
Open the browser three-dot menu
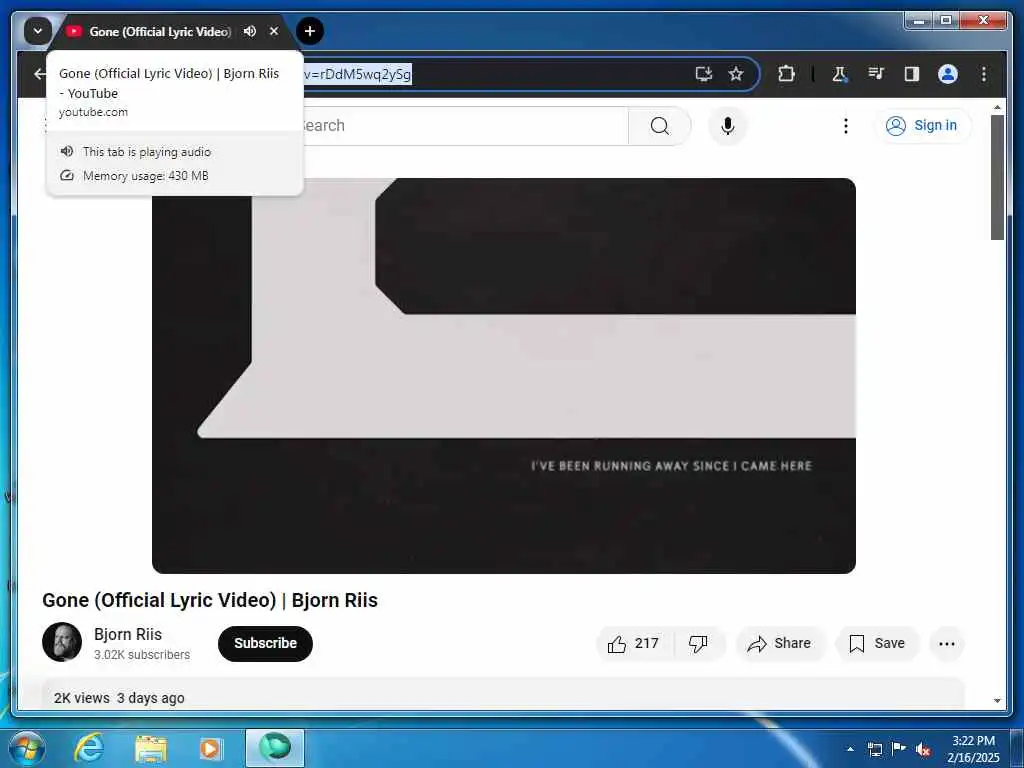pos(984,74)
